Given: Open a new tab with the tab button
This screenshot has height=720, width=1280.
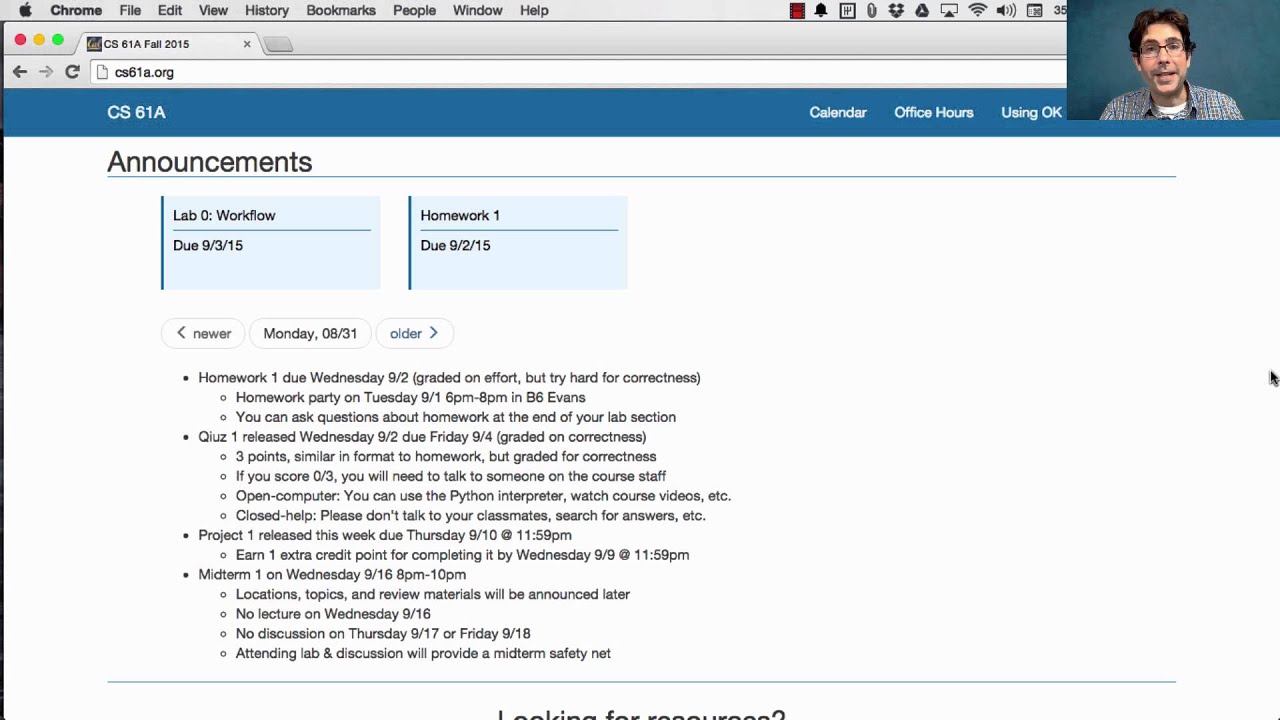Looking at the screenshot, I should tap(279, 44).
